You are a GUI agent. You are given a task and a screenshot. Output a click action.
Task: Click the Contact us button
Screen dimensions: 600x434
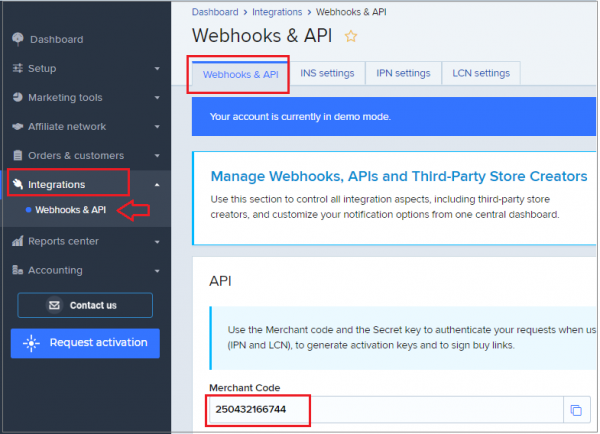click(x=85, y=305)
